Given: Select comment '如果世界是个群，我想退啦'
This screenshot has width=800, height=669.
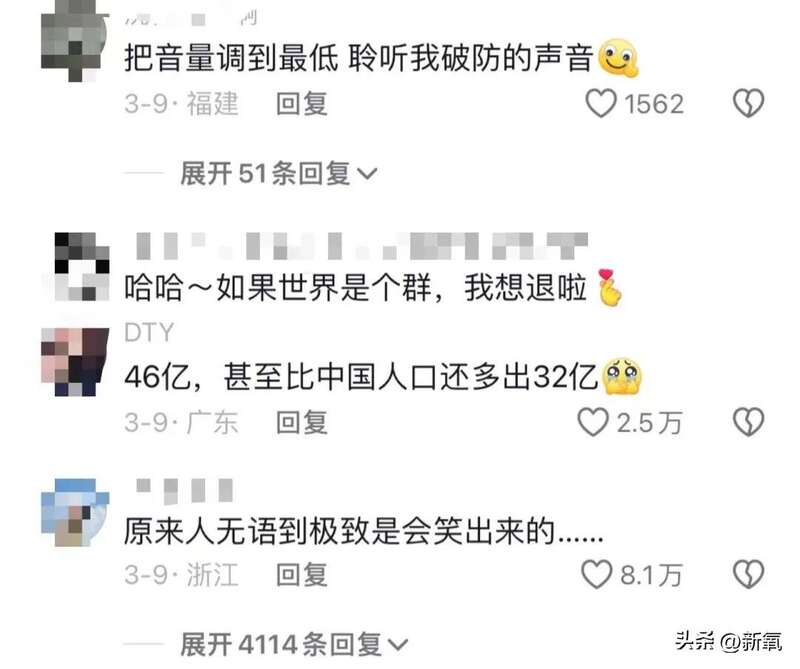Looking at the screenshot, I should point(374,287).
